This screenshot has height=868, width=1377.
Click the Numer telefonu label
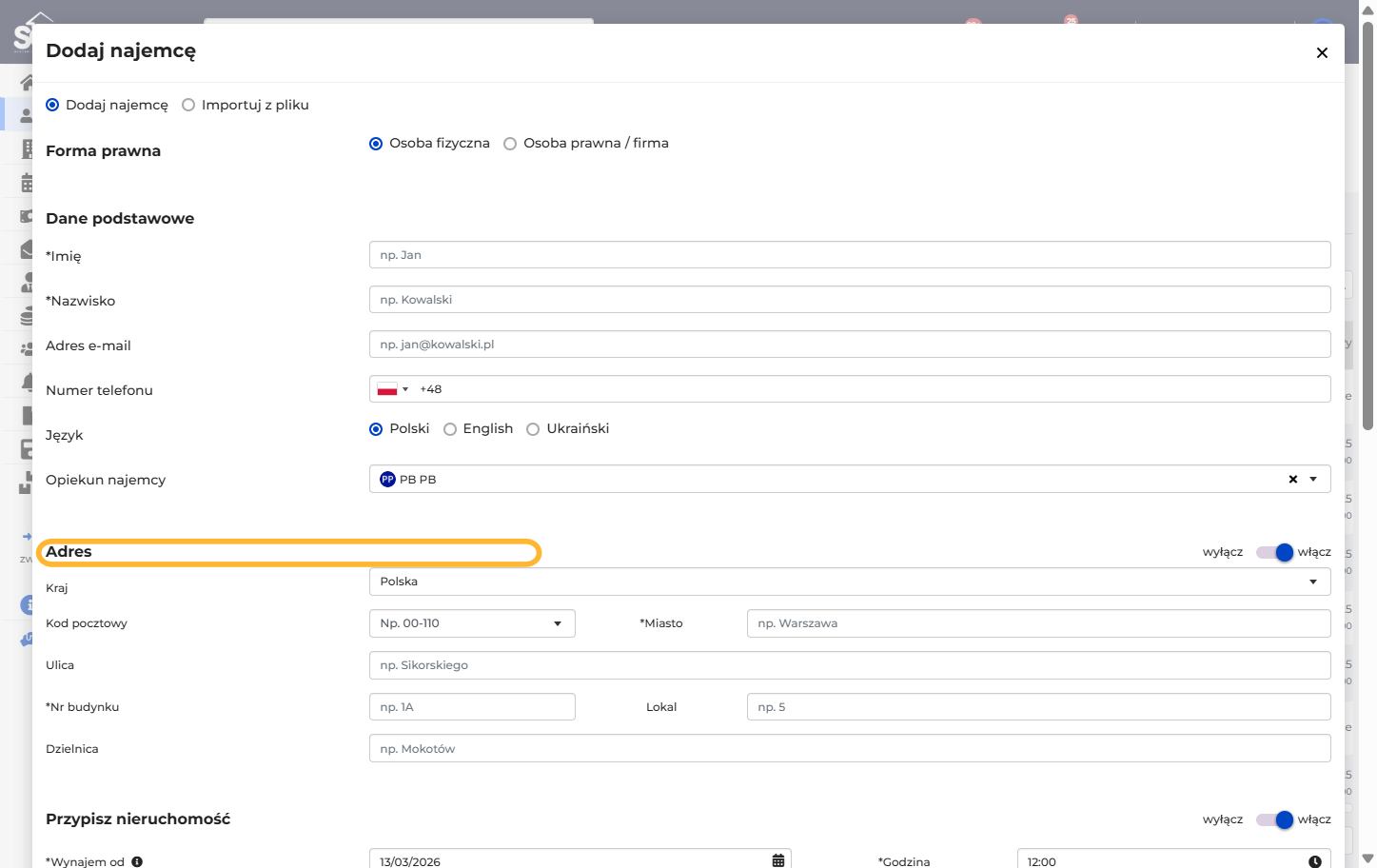tap(99, 390)
